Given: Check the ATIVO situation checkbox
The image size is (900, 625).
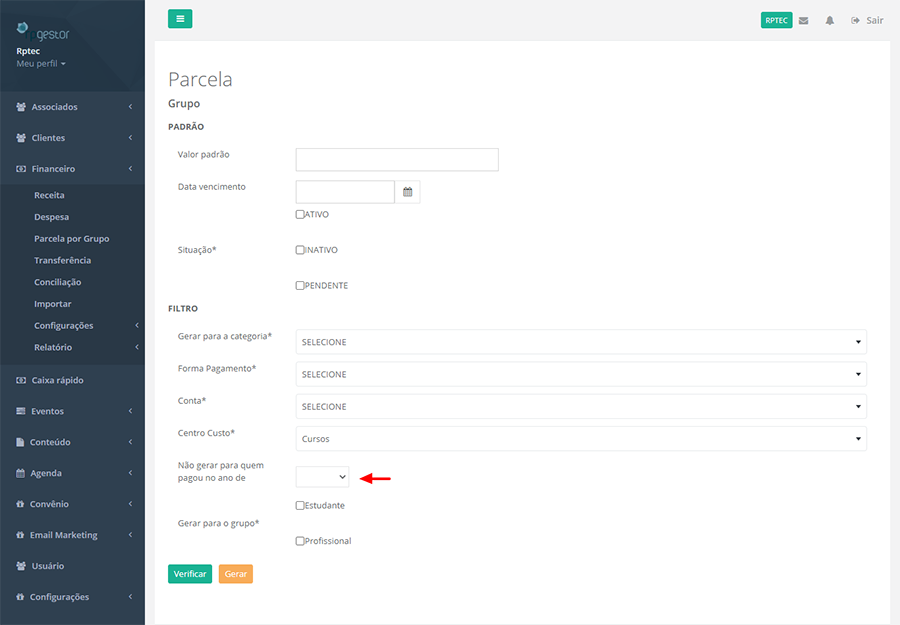Looking at the screenshot, I should point(300,214).
